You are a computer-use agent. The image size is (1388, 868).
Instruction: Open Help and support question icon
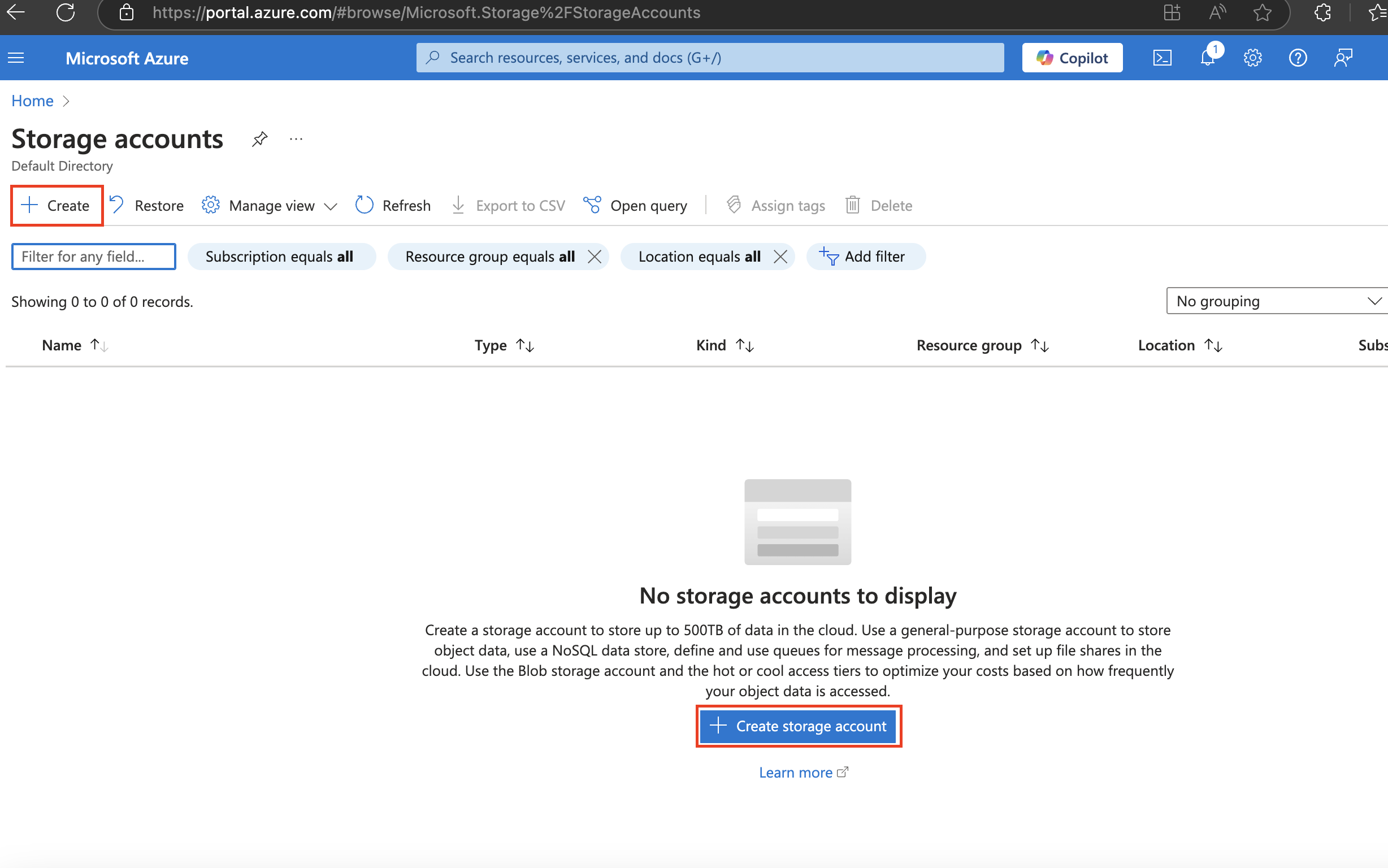(x=1298, y=58)
